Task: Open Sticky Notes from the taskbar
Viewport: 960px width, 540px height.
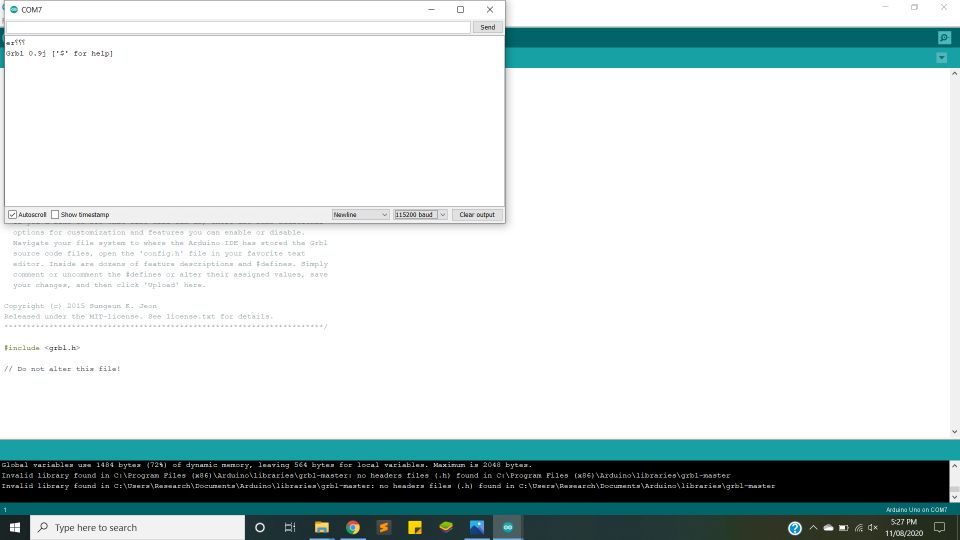Action: 414,527
